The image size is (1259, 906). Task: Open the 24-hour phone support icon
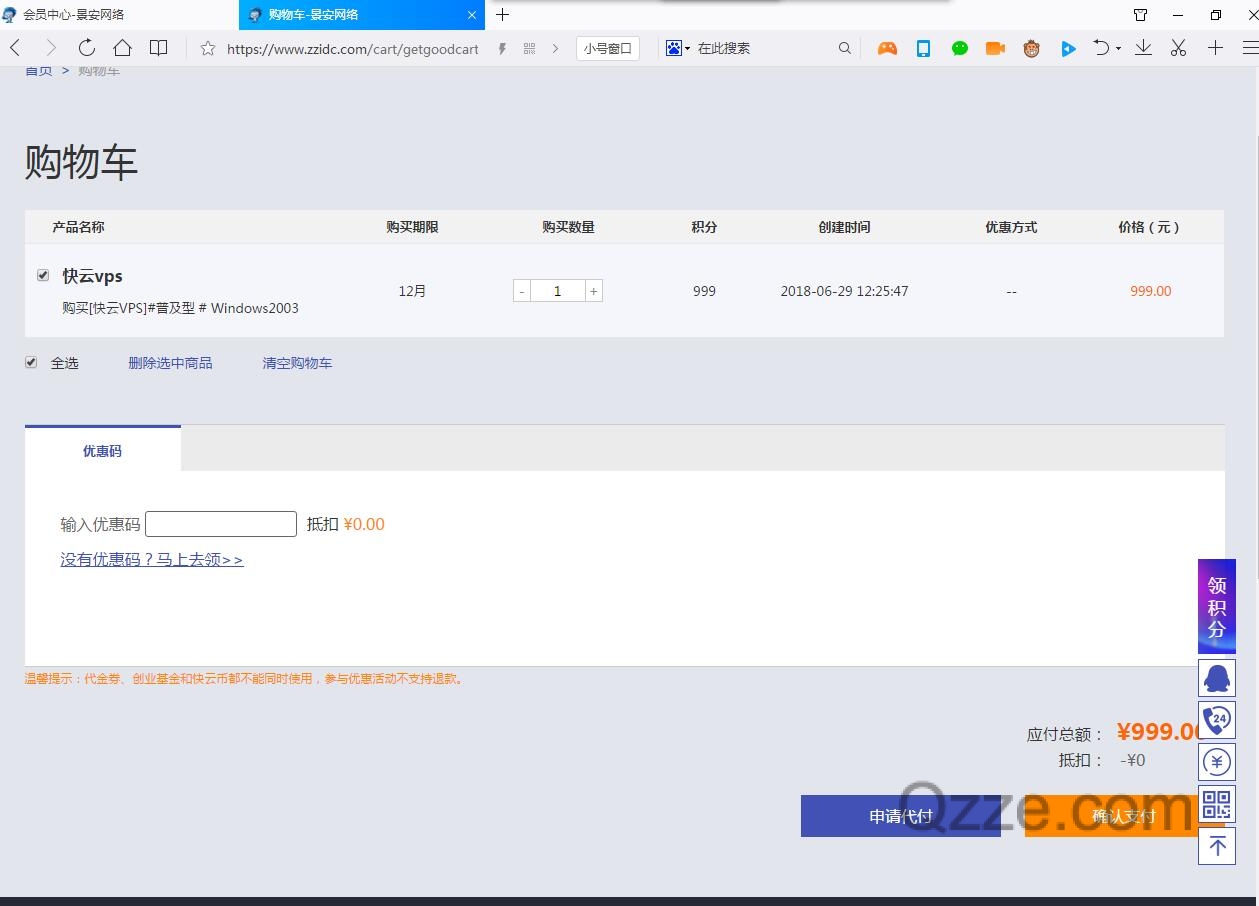[x=1217, y=720]
